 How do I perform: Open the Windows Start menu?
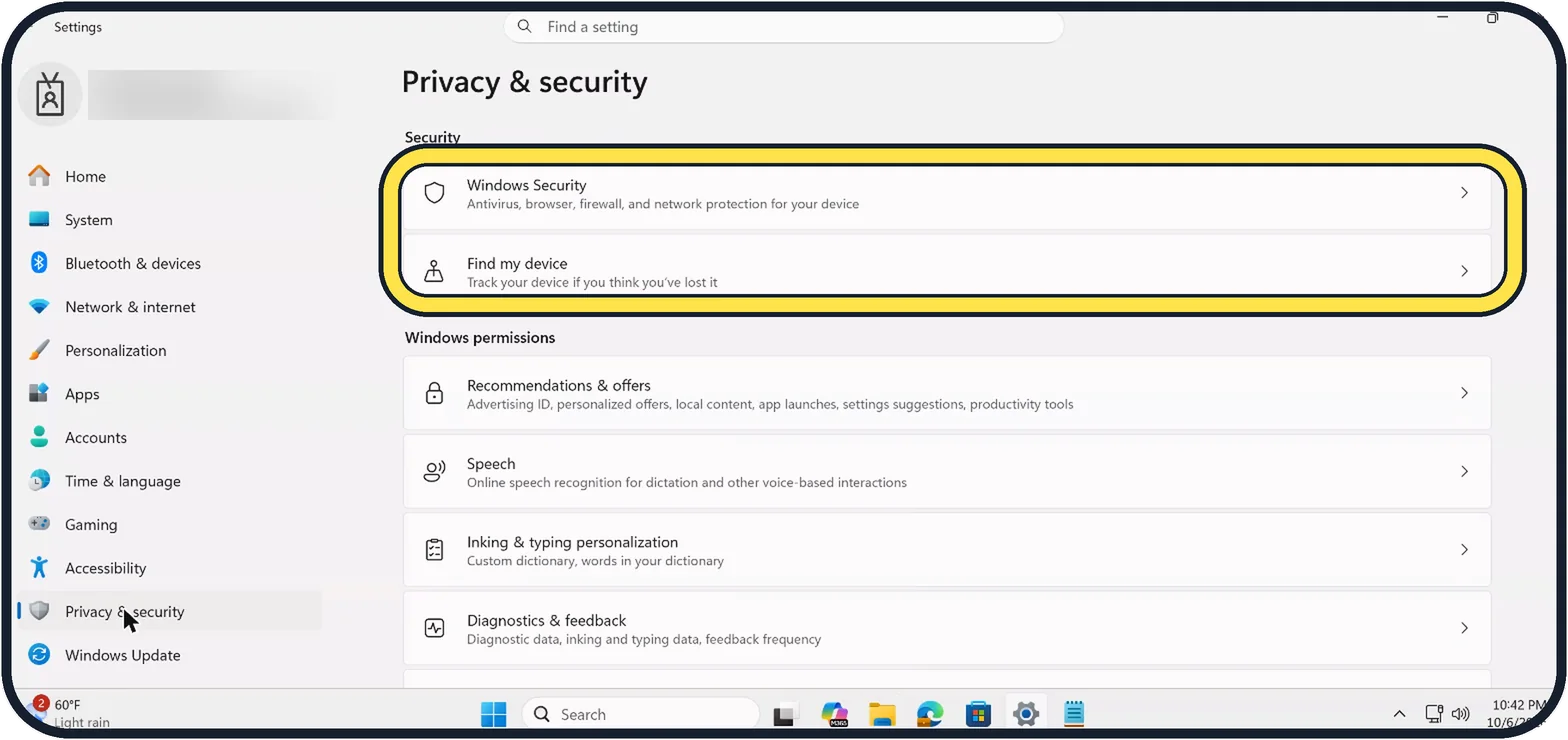click(494, 714)
